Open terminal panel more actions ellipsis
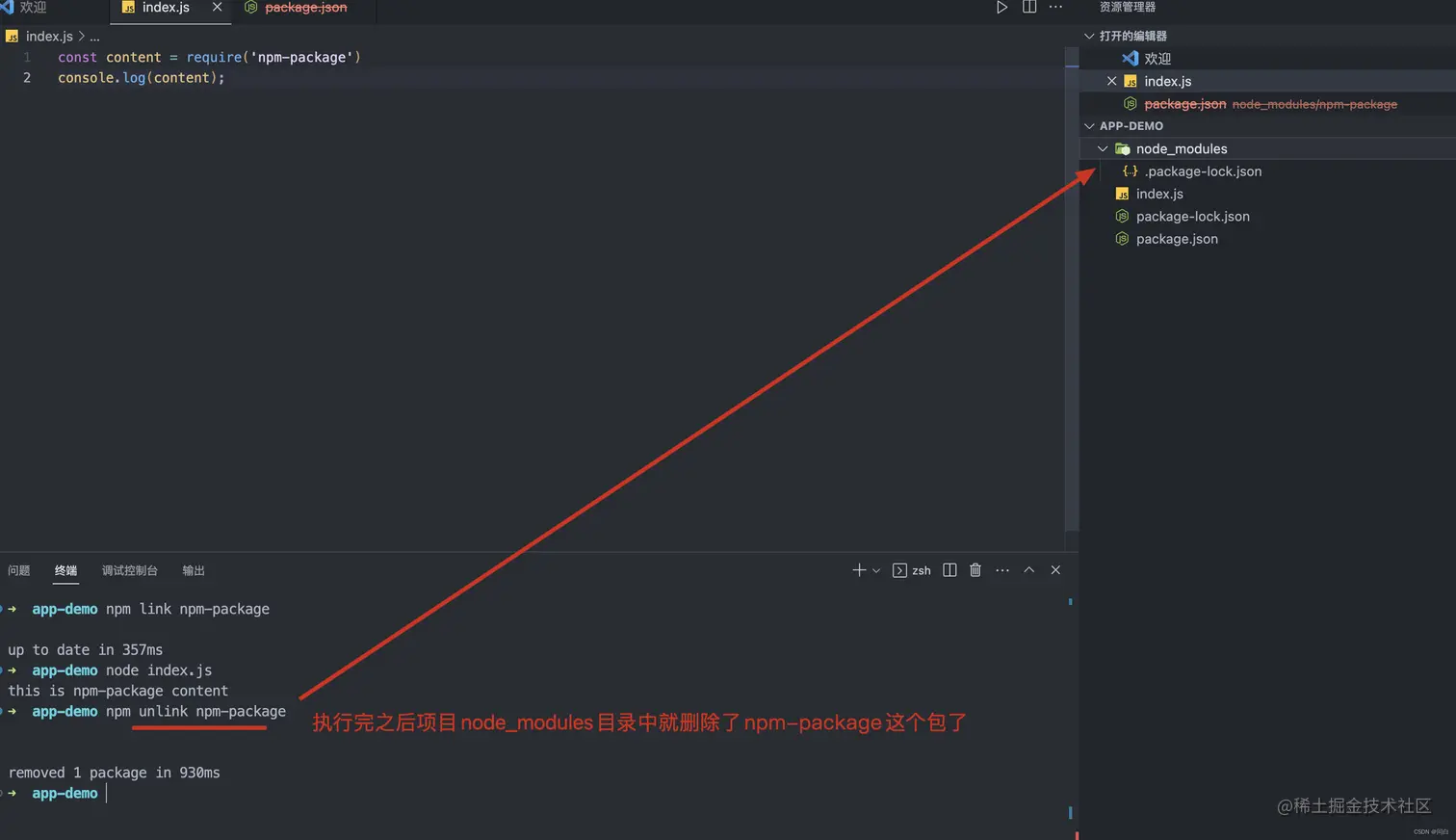 coord(1002,570)
